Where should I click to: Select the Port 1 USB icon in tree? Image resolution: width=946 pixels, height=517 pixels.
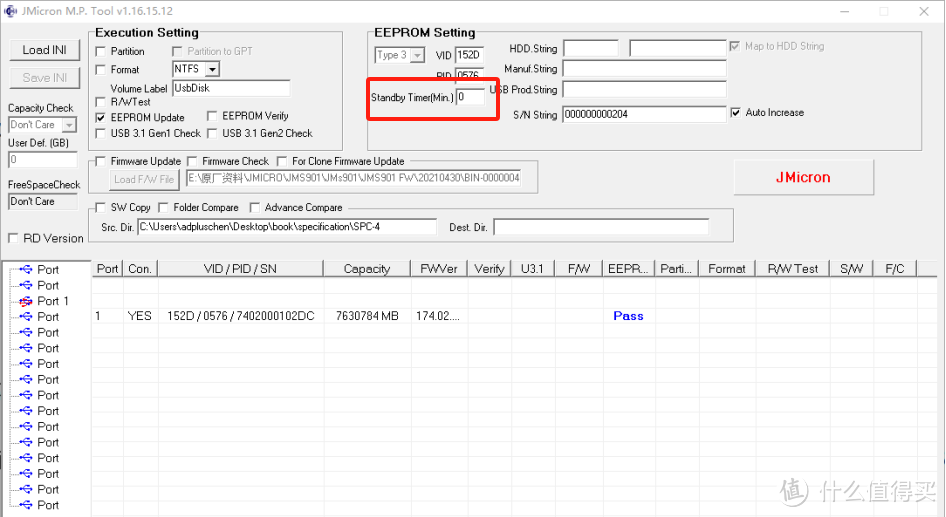point(26,301)
